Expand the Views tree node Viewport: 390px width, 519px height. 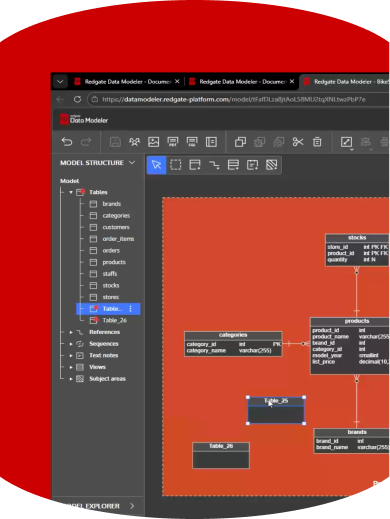71,367
